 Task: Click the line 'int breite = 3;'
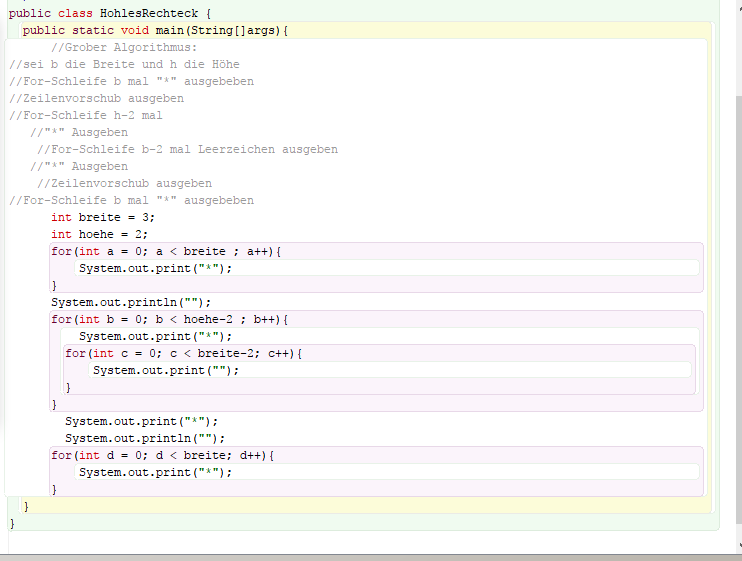(103, 218)
